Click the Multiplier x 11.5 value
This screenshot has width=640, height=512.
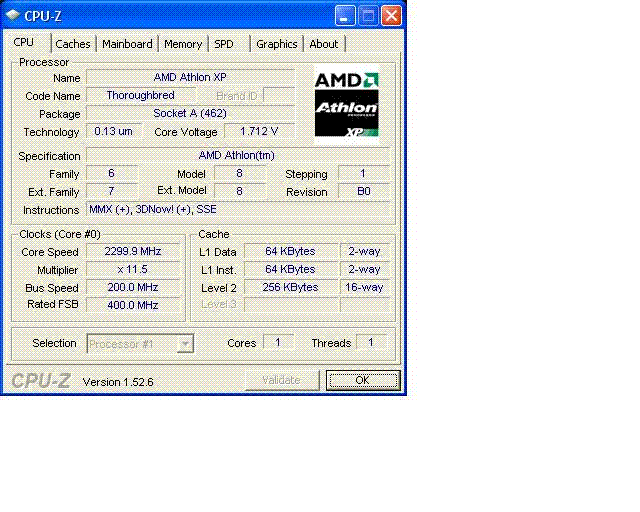(x=133, y=269)
